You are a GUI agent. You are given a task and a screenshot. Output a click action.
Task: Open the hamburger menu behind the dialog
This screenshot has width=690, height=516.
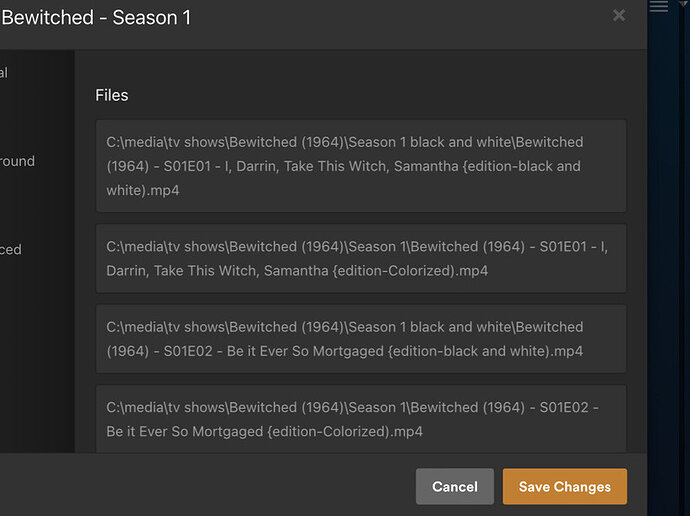coord(659,7)
